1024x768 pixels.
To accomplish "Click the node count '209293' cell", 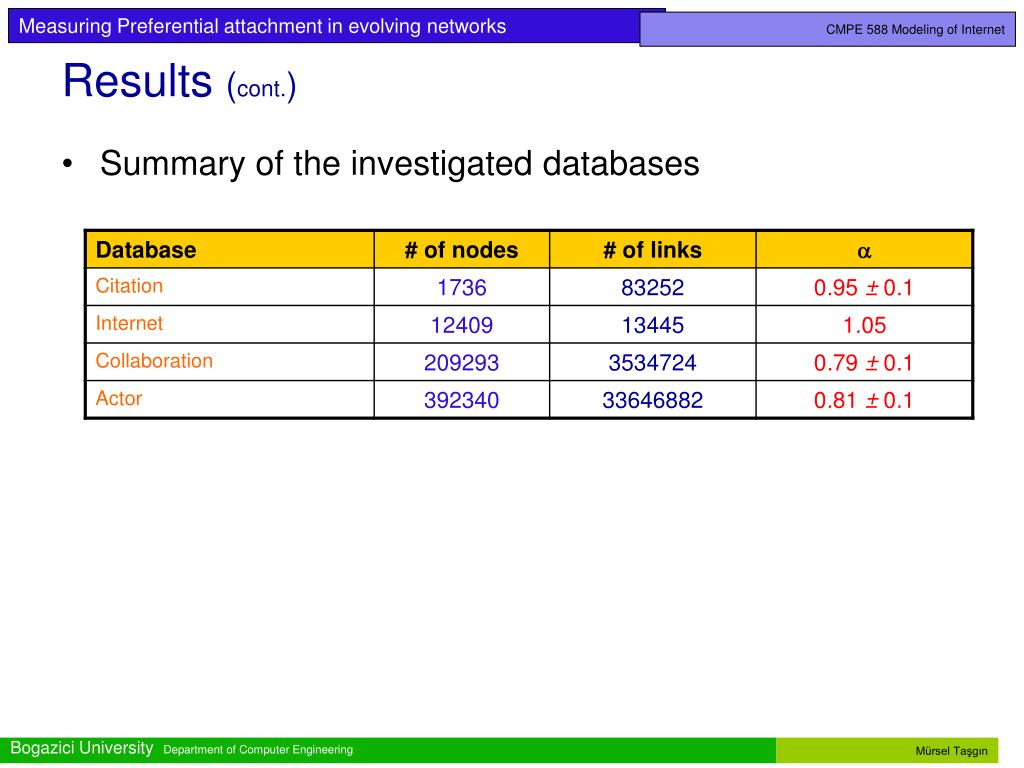I will [461, 362].
